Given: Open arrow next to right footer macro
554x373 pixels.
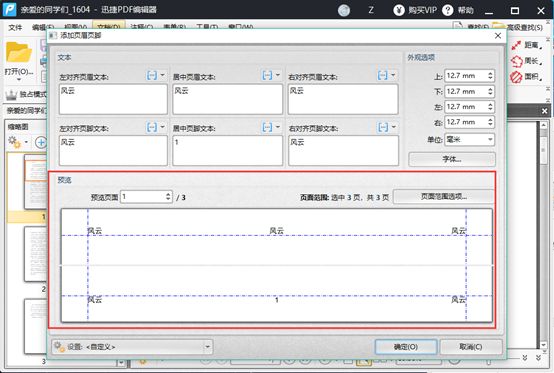Looking at the screenshot, I should (394, 127).
